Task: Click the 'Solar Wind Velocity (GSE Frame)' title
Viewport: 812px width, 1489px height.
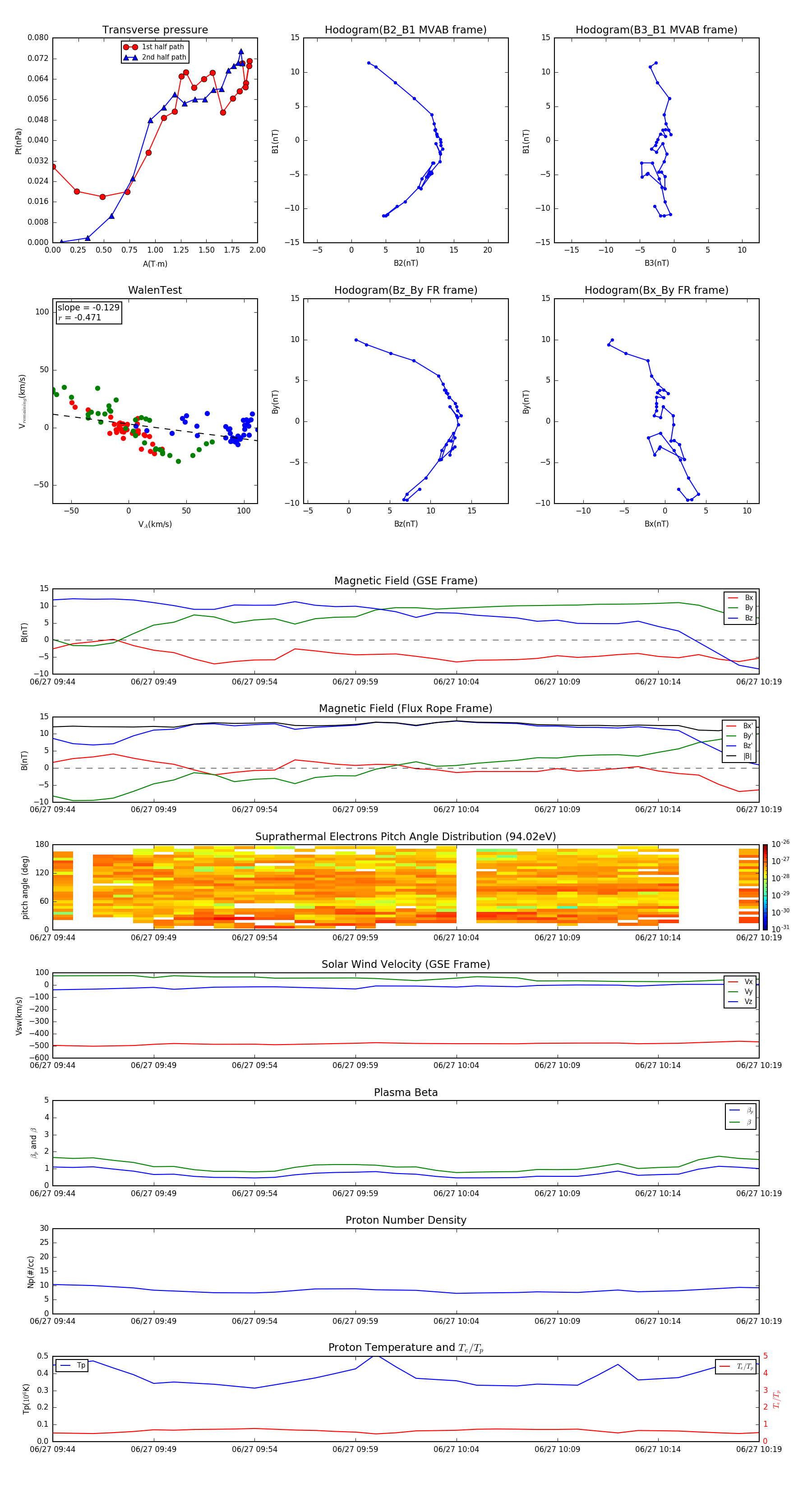Action: 406,965
